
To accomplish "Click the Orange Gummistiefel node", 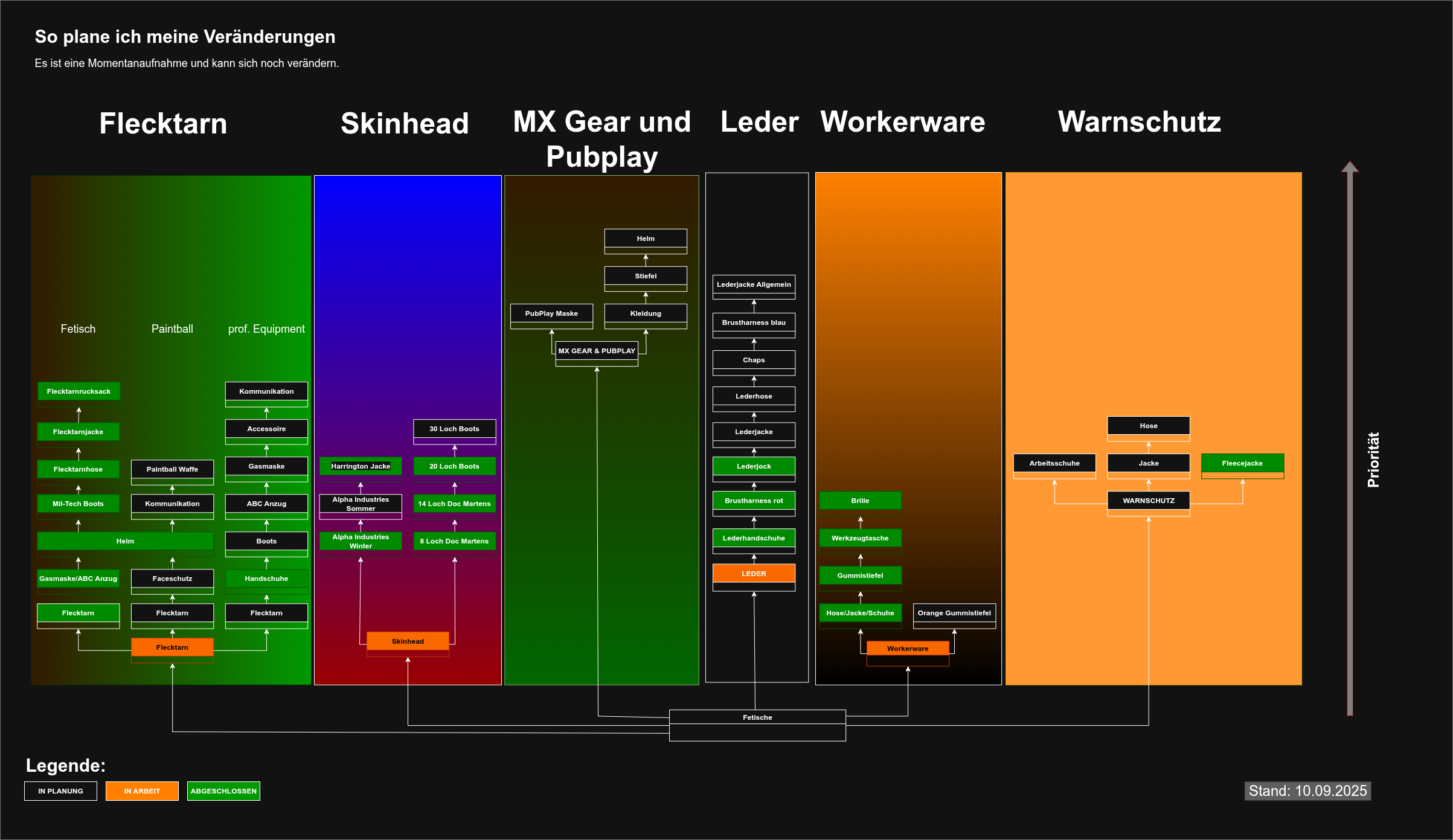I will pyautogui.click(x=954, y=613).
